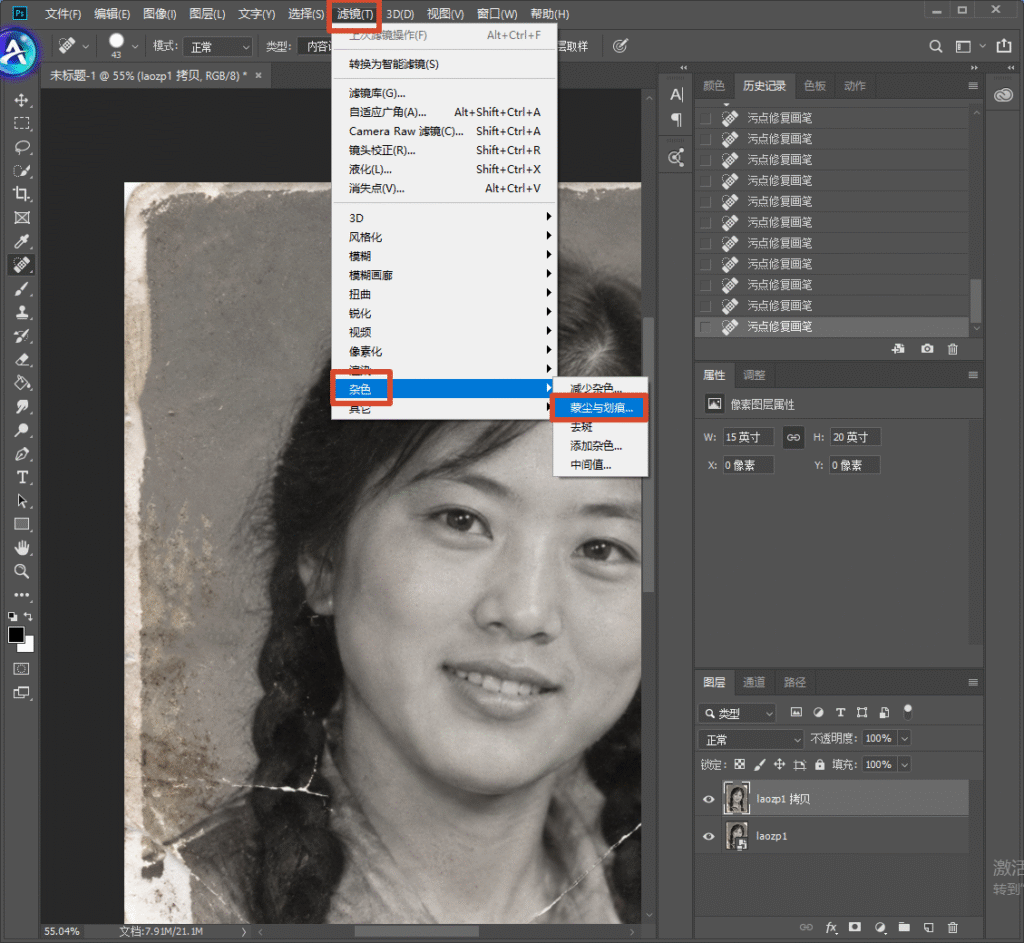The image size is (1024, 943).
Task: Select the Pen tool
Action: coord(22,454)
